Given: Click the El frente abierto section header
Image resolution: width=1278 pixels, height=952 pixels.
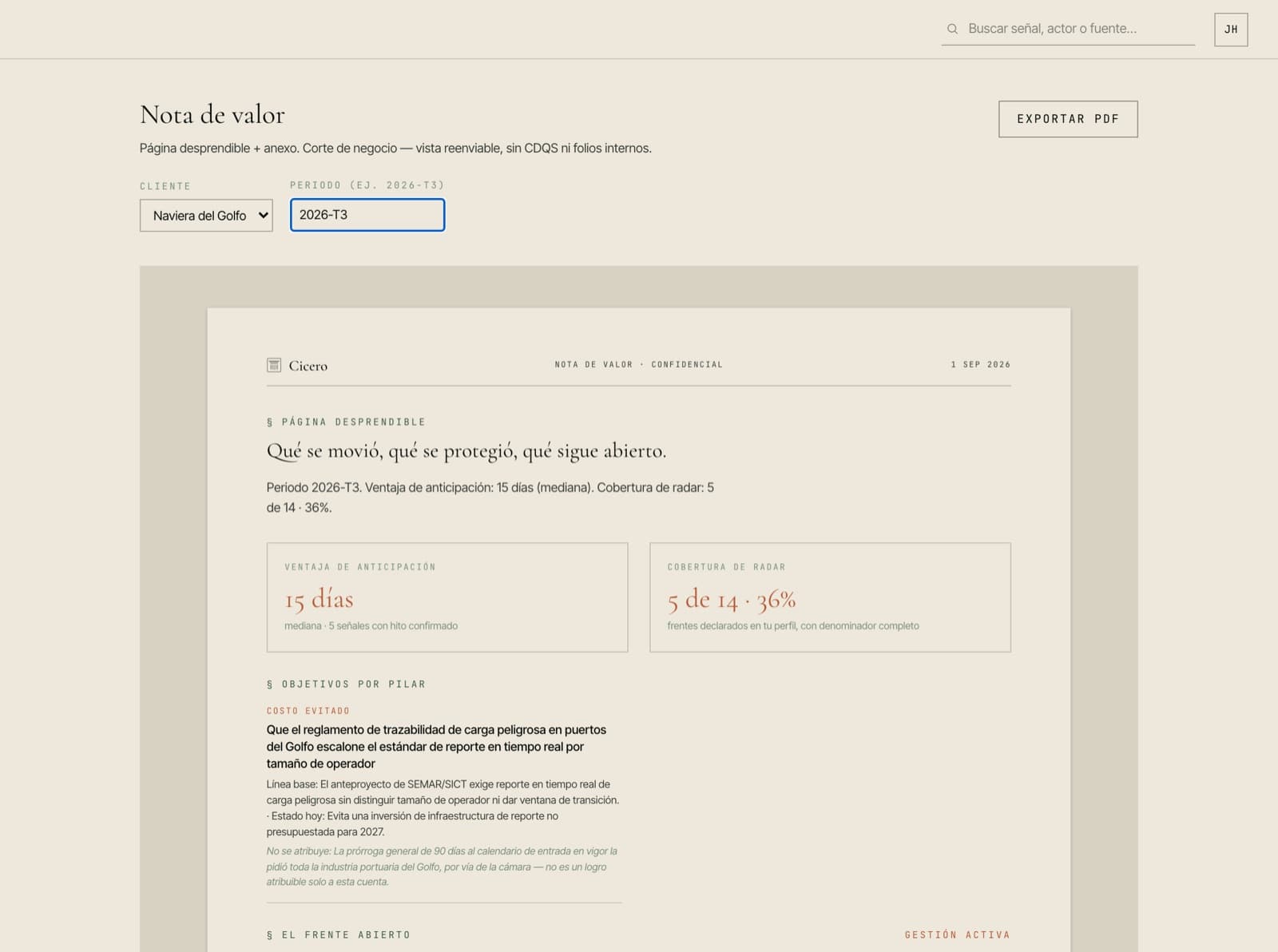Looking at the screenshot, I should [339, 934].
